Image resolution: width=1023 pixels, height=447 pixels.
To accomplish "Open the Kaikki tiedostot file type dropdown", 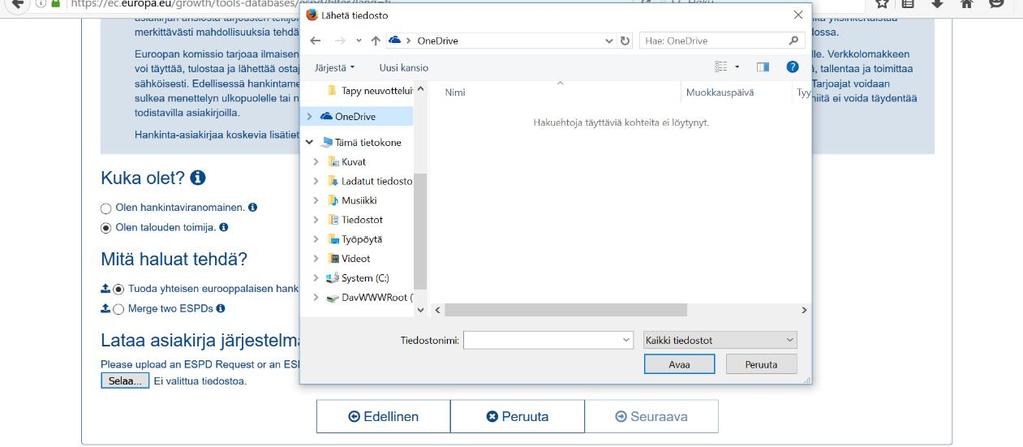I will 720,340.
